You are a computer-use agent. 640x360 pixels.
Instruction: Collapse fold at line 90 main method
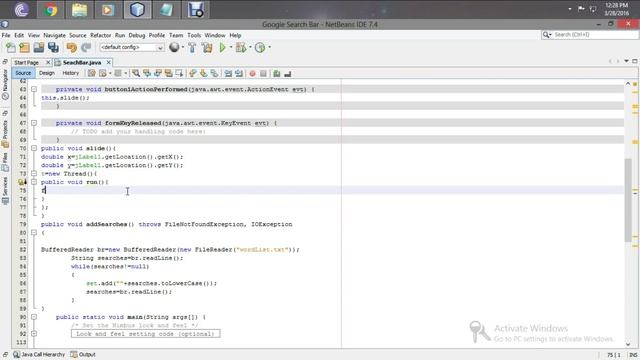34,317
